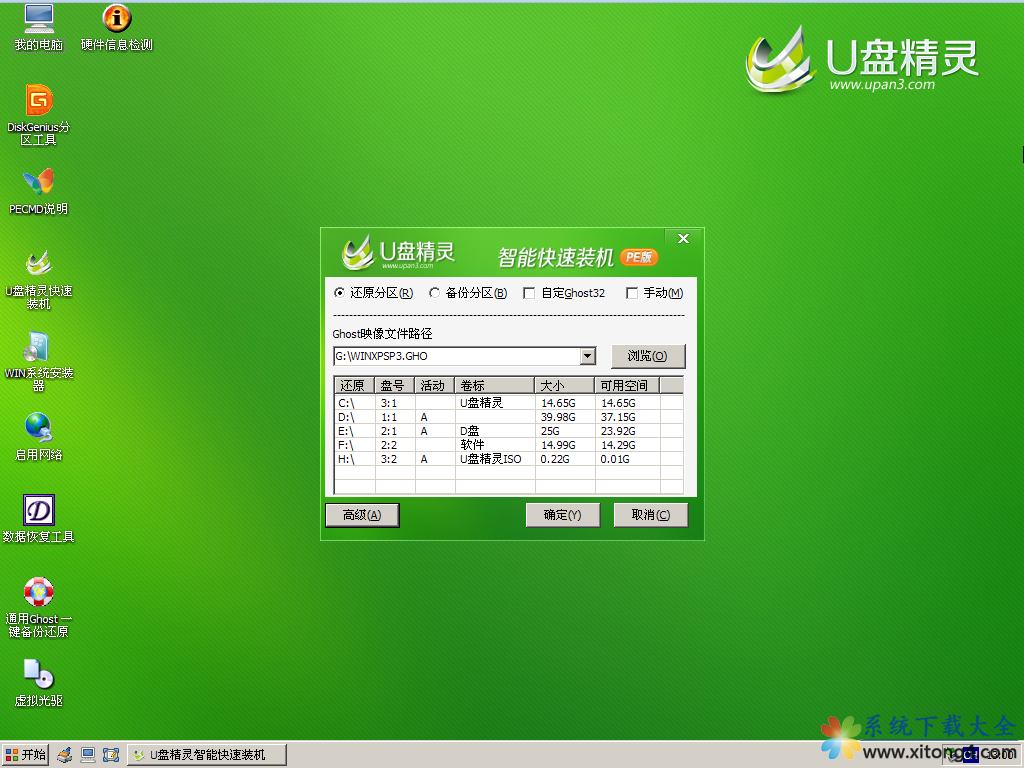This screenshot has width=1024, height=768.
Task: Select the C:\ partition row
Action: (509, 403)
